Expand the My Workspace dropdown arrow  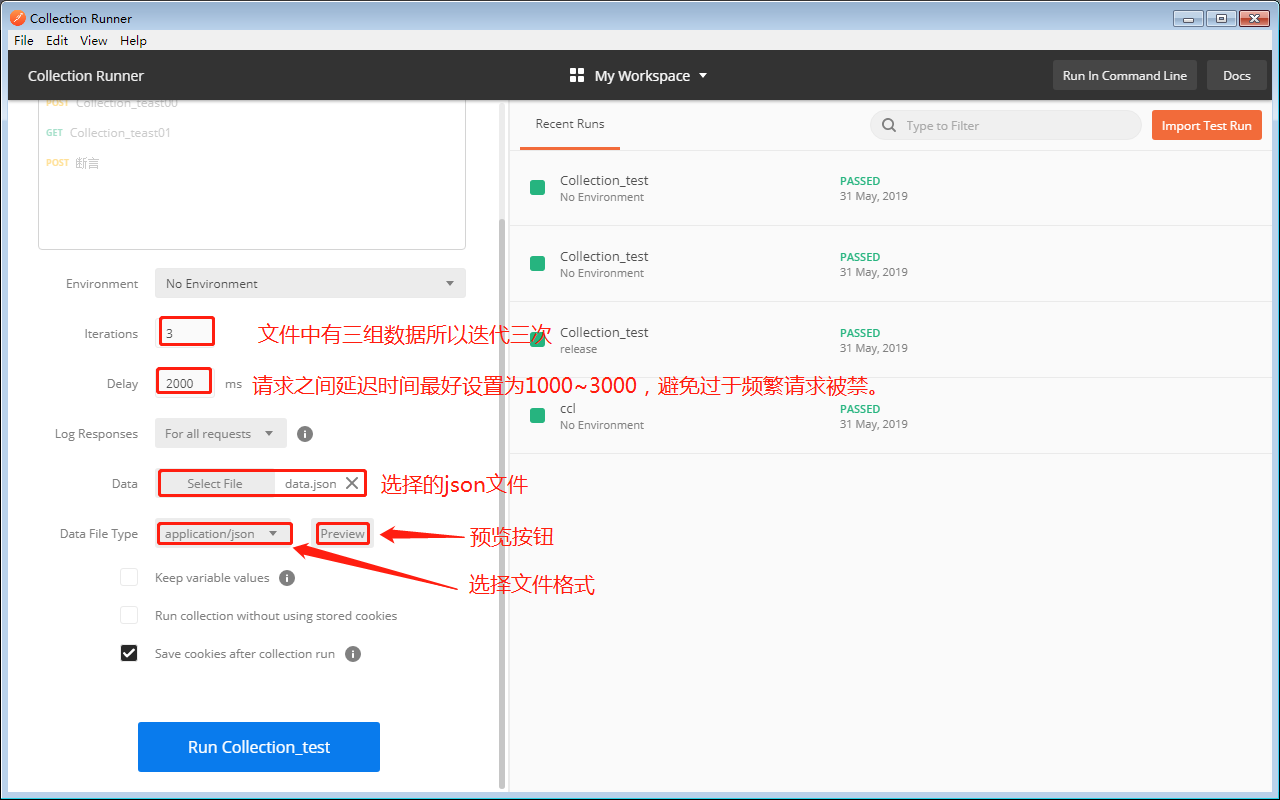click(x=703, y=76)
